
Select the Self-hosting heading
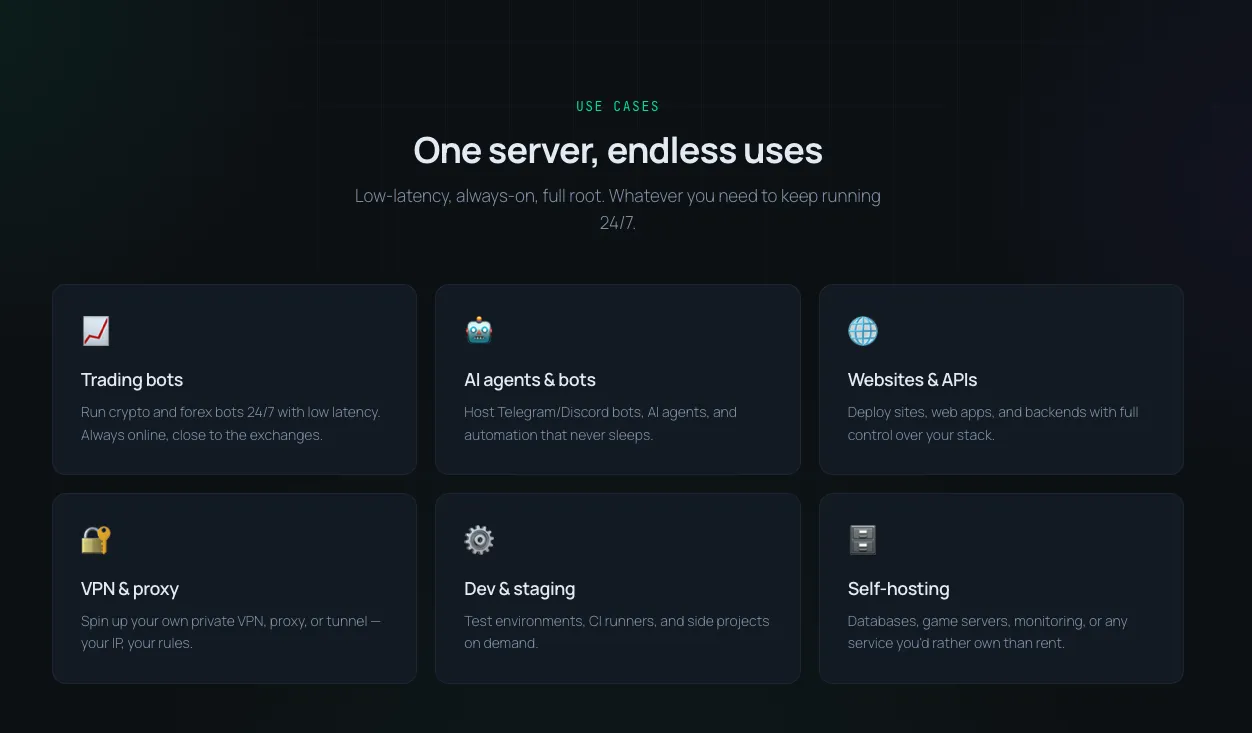point(898,589)
